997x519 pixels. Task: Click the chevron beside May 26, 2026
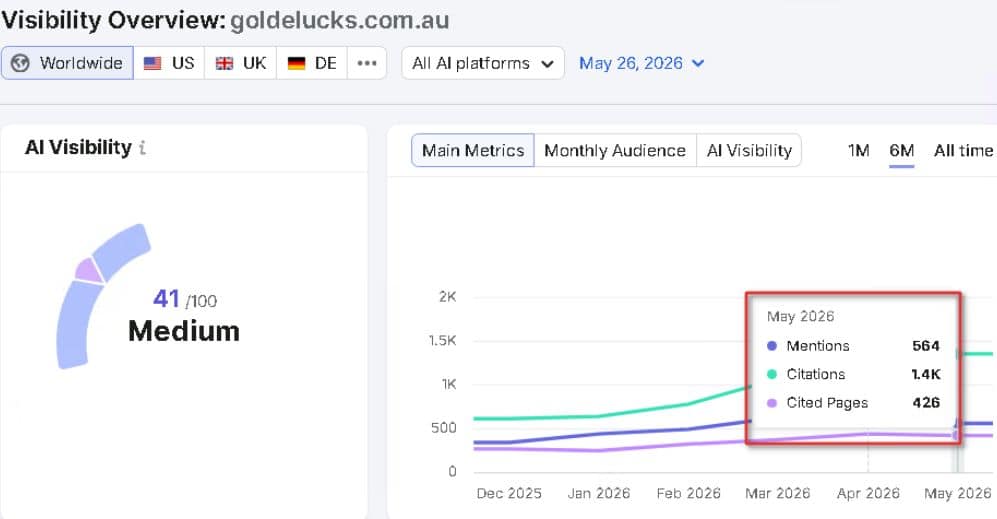coord(698,64)
